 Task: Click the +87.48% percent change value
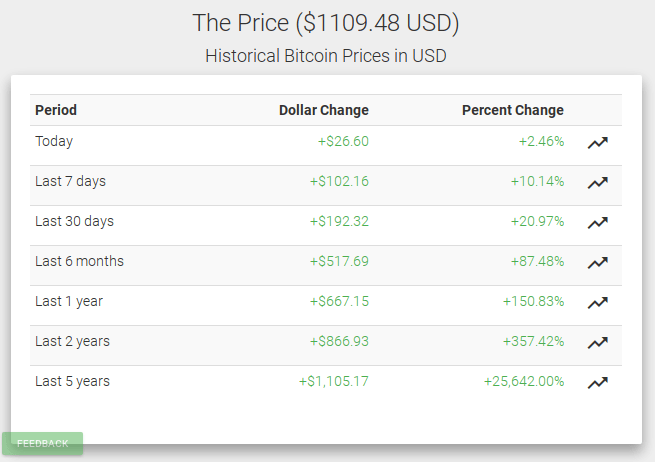pos(533,261)
